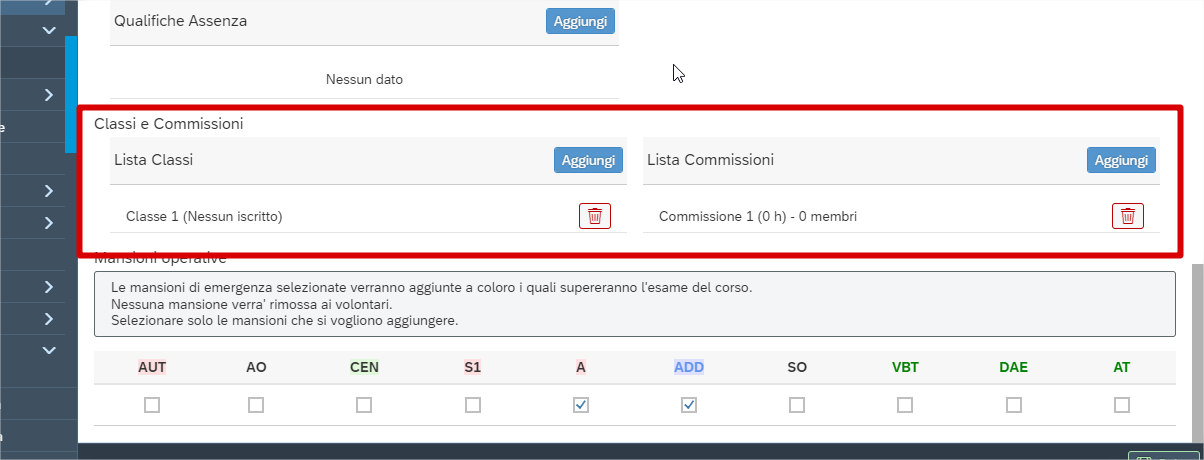
Task: Check the CEN checkbox
Action: click(364, 405)
